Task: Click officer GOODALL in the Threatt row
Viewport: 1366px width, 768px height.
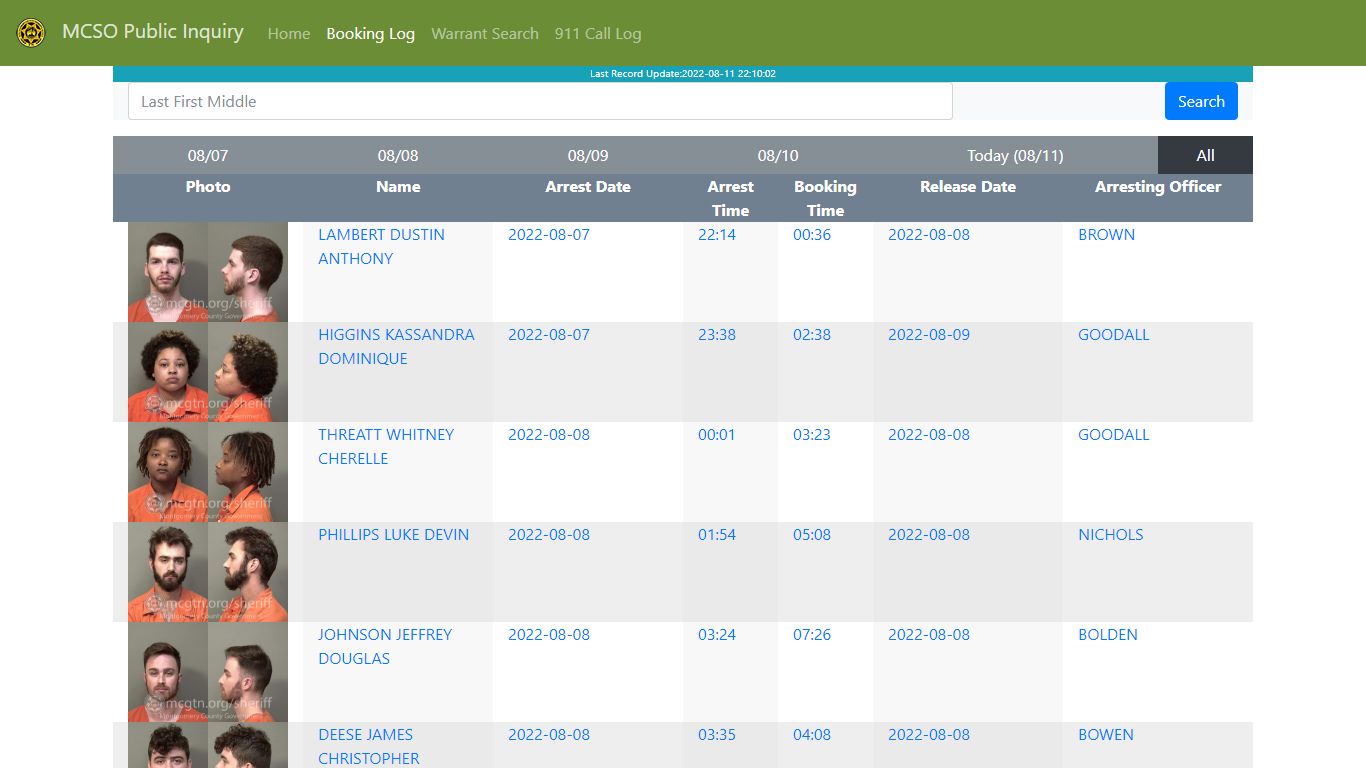Action: [1114, 434]
